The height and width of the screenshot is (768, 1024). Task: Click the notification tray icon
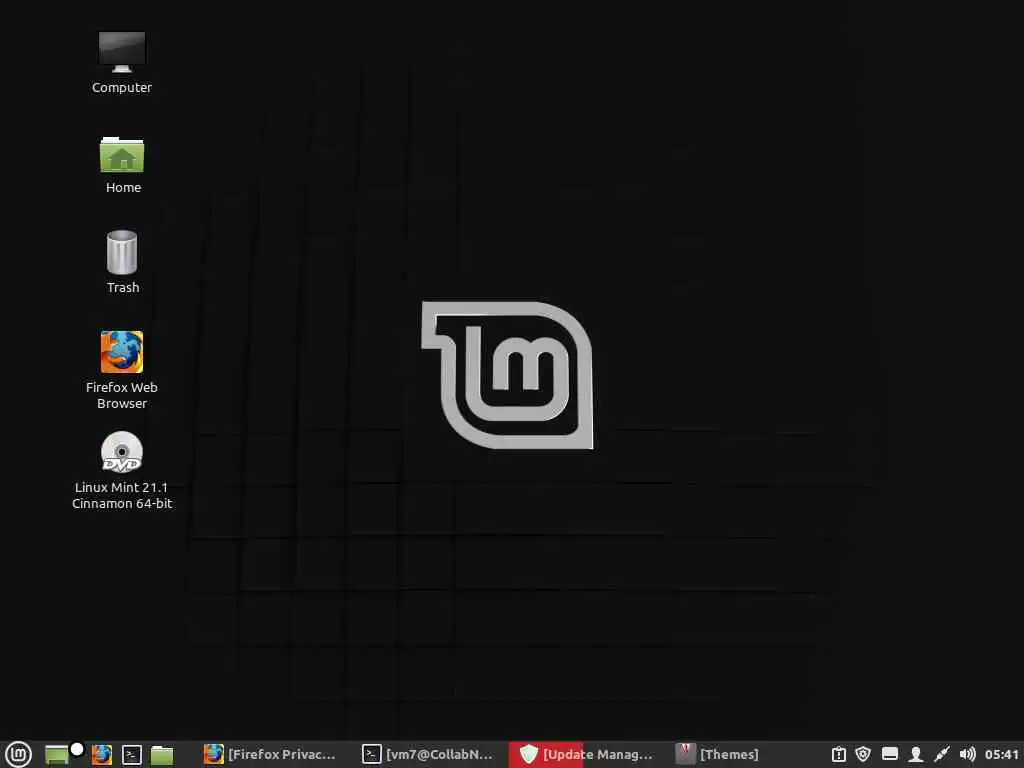coord(839,754)
